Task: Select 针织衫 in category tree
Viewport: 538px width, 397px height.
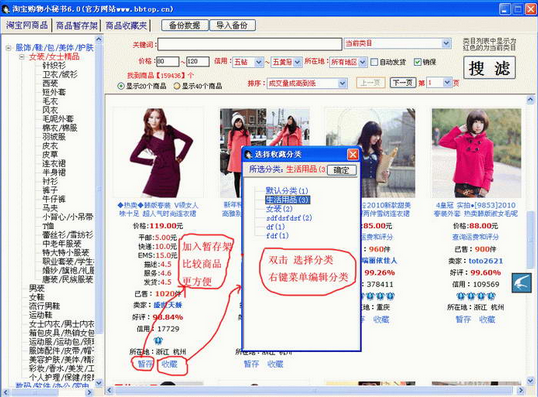Action: (54, 66)
